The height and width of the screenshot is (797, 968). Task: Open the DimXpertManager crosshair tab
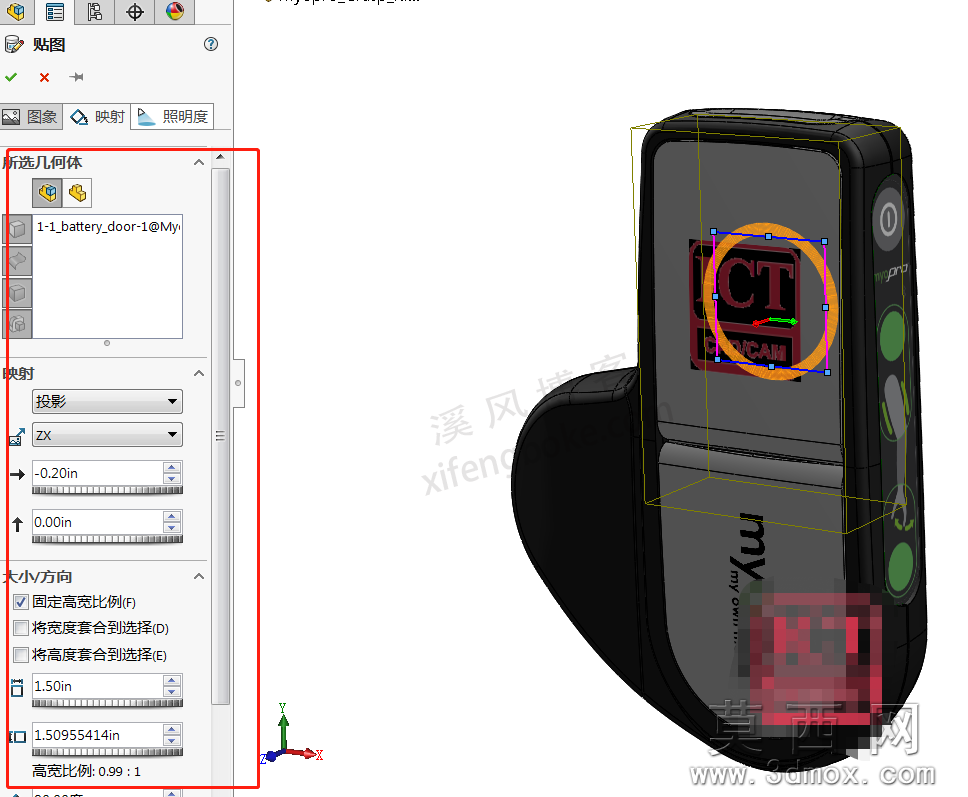(135, 11)
